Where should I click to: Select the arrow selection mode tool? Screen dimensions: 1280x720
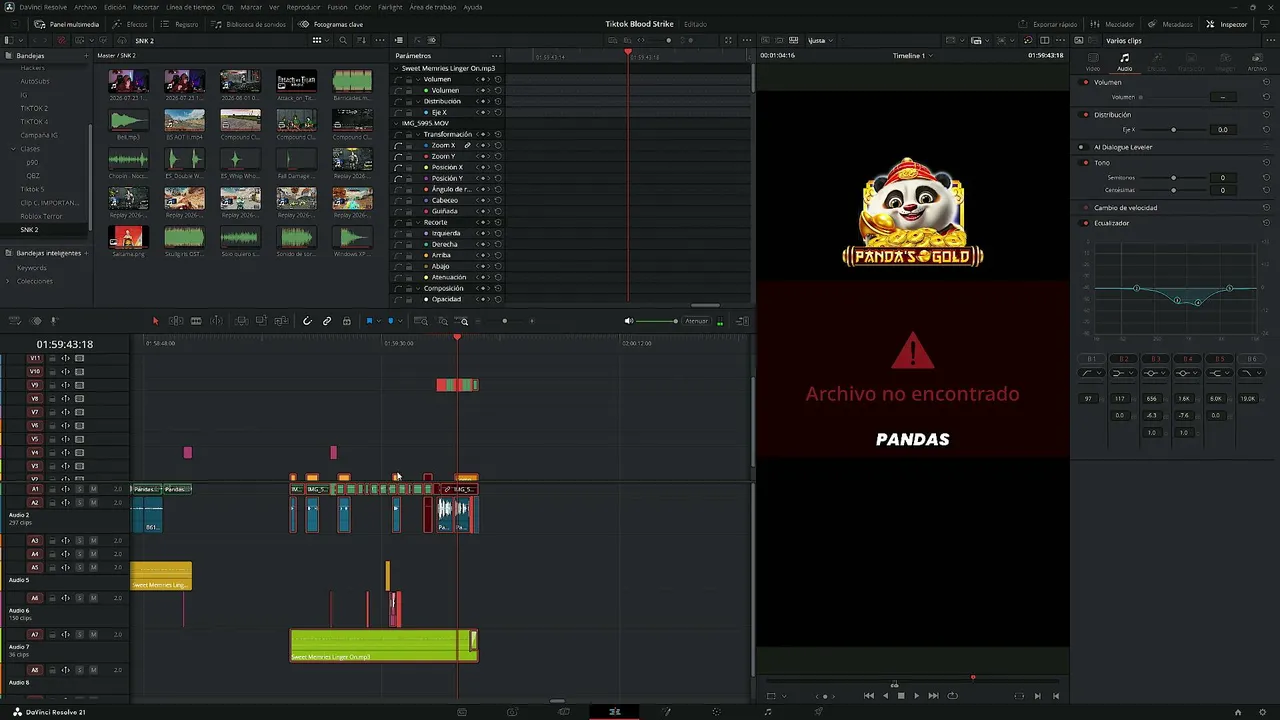point(155,321)
